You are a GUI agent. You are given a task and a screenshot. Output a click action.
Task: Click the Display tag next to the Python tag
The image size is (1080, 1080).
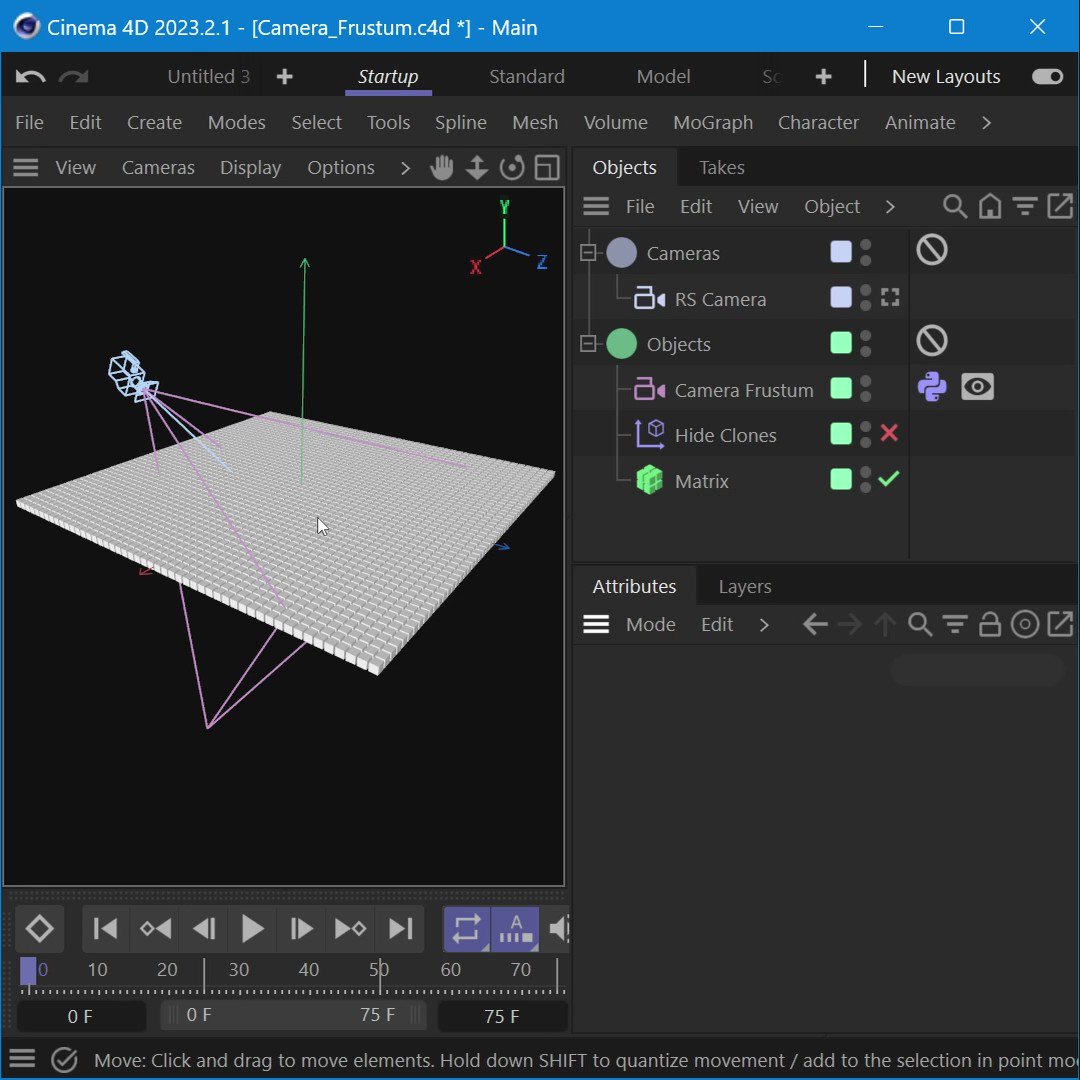coord(977,387)
